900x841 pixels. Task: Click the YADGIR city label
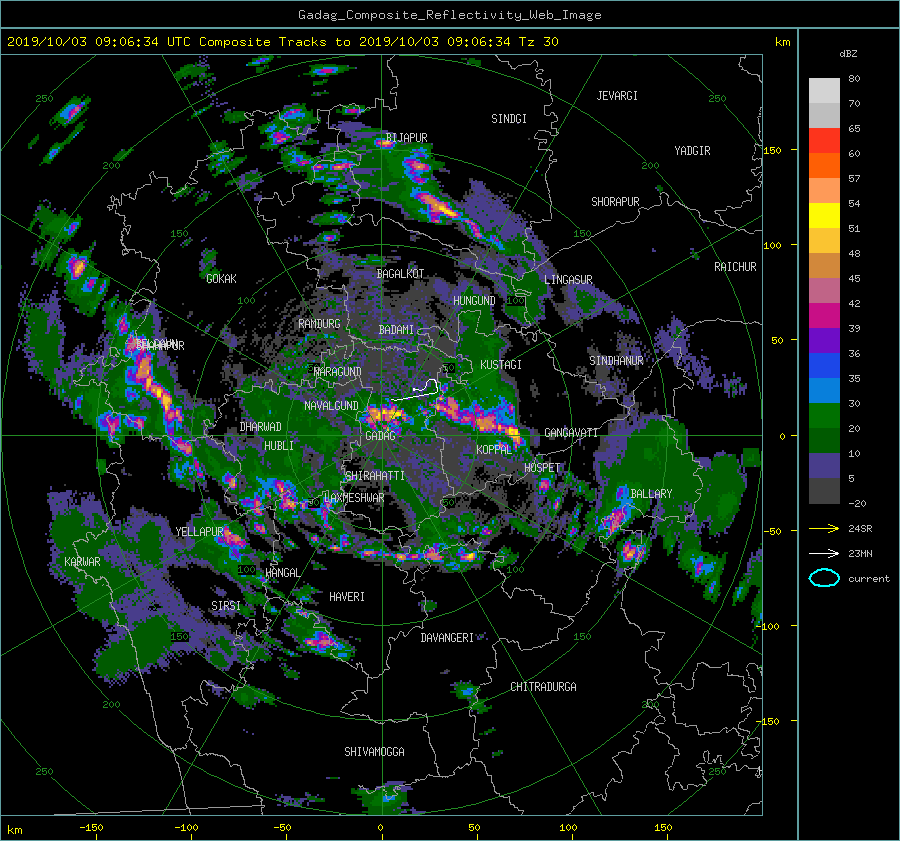click(x=692, y=151)
